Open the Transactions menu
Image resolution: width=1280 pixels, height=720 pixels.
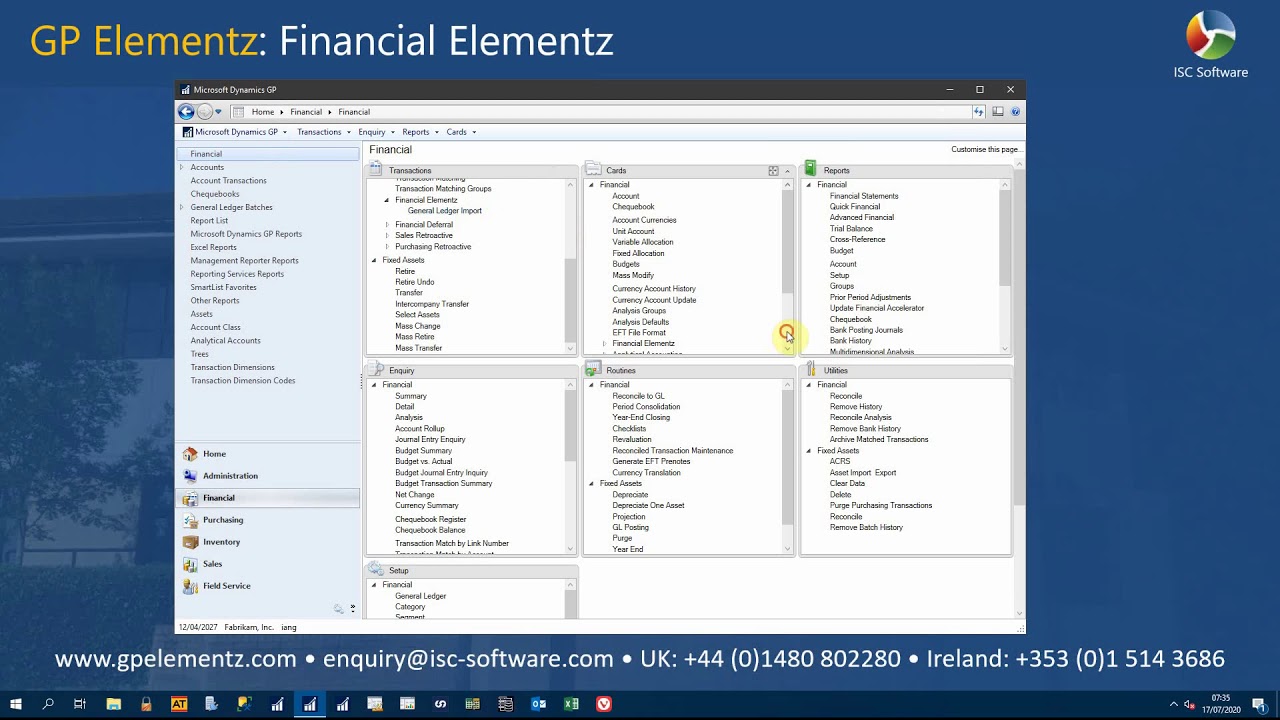tap(323, 132)
